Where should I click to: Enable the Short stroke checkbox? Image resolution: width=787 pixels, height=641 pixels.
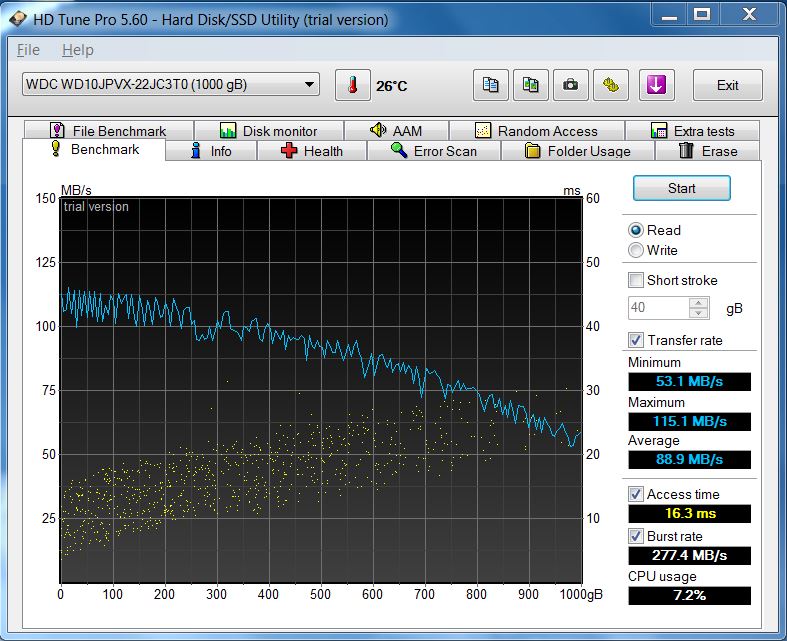[636, 280]
